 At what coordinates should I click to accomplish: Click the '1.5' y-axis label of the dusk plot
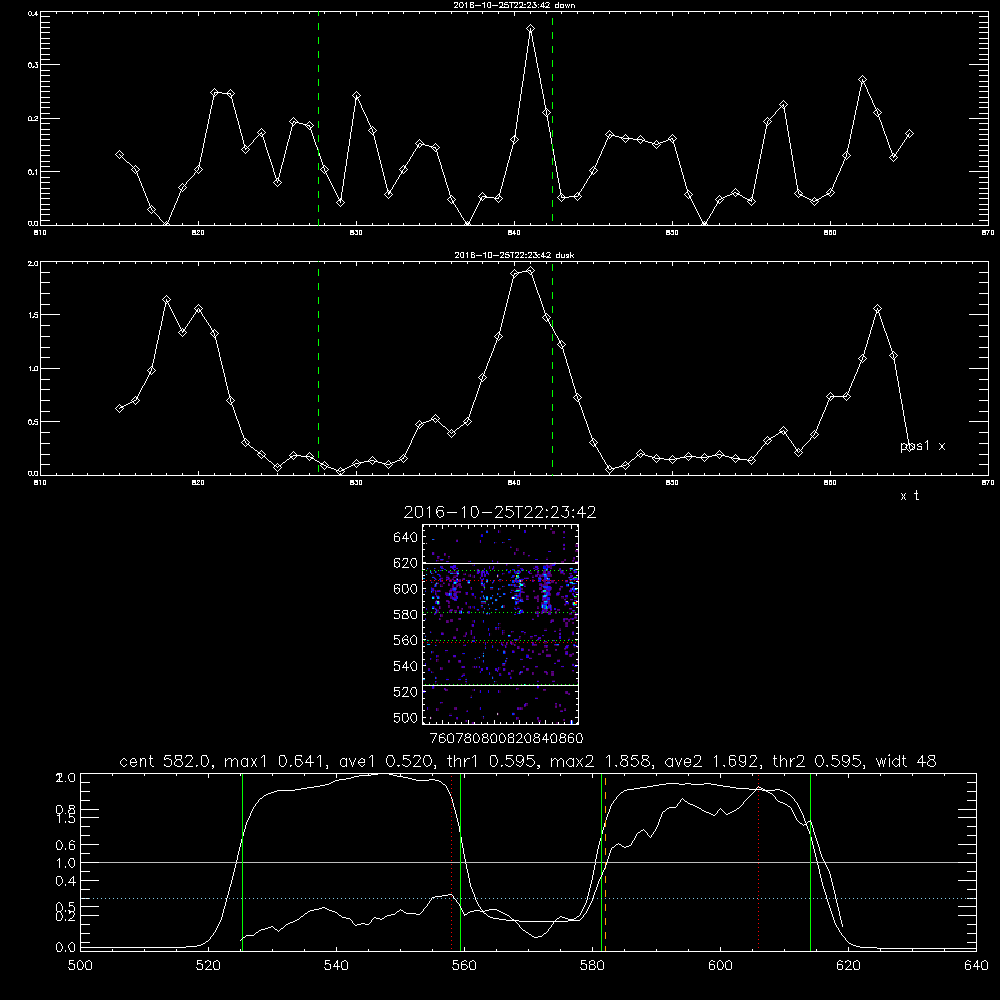[33, 315]
